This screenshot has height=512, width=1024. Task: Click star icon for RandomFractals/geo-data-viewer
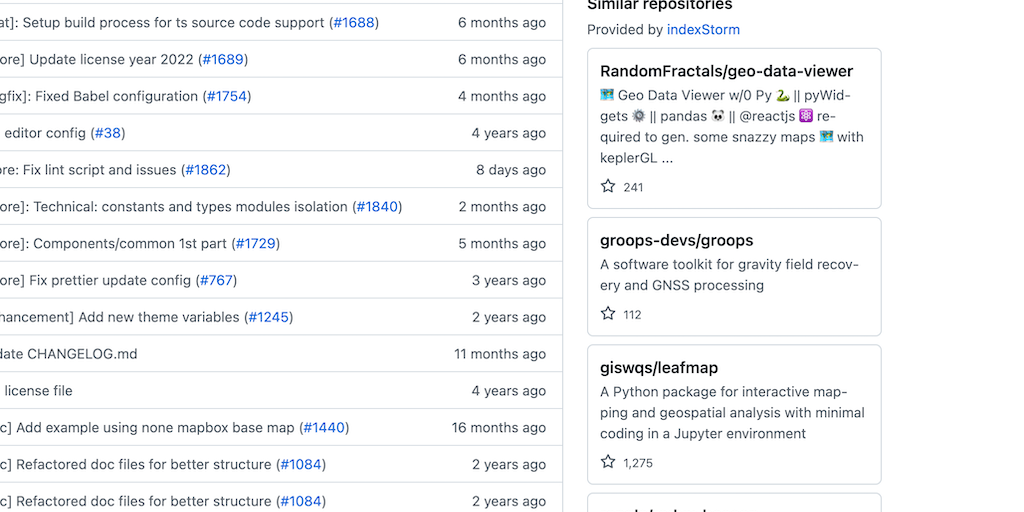(x=608, y=187)
